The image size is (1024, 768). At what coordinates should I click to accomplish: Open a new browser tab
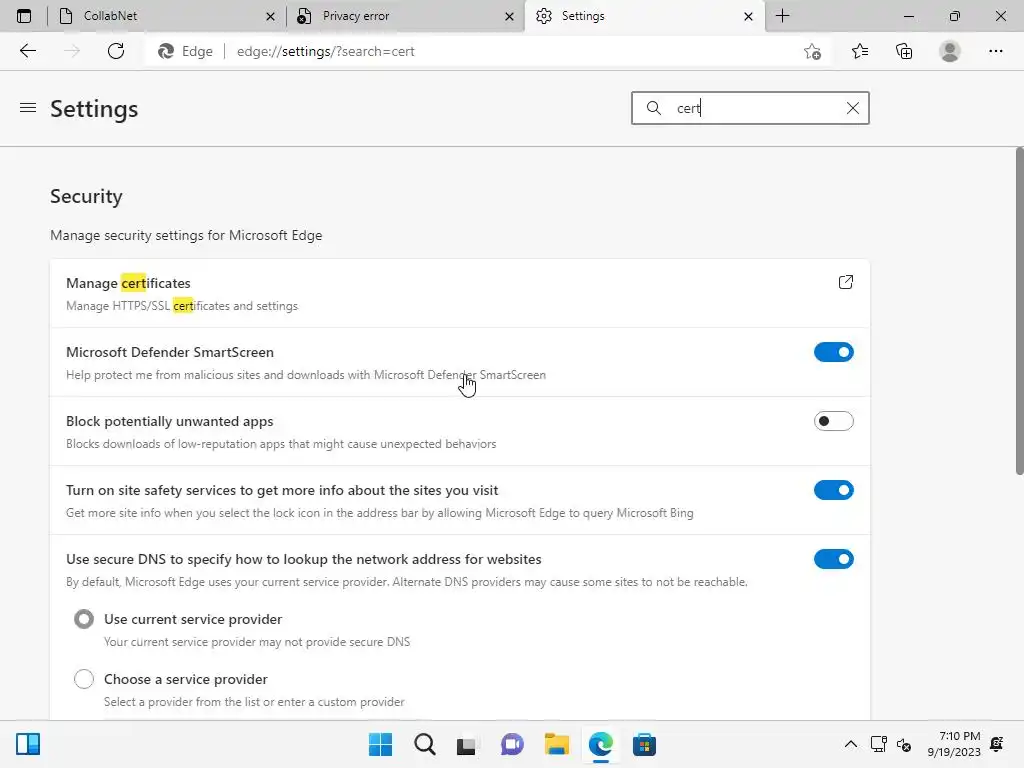(x=782, y=16)
